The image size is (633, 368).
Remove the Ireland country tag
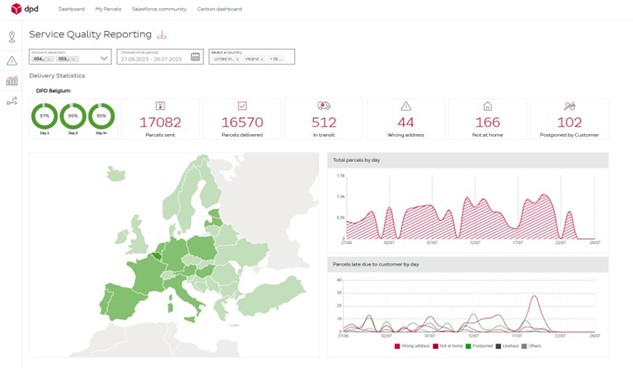(x=262, y=59)
